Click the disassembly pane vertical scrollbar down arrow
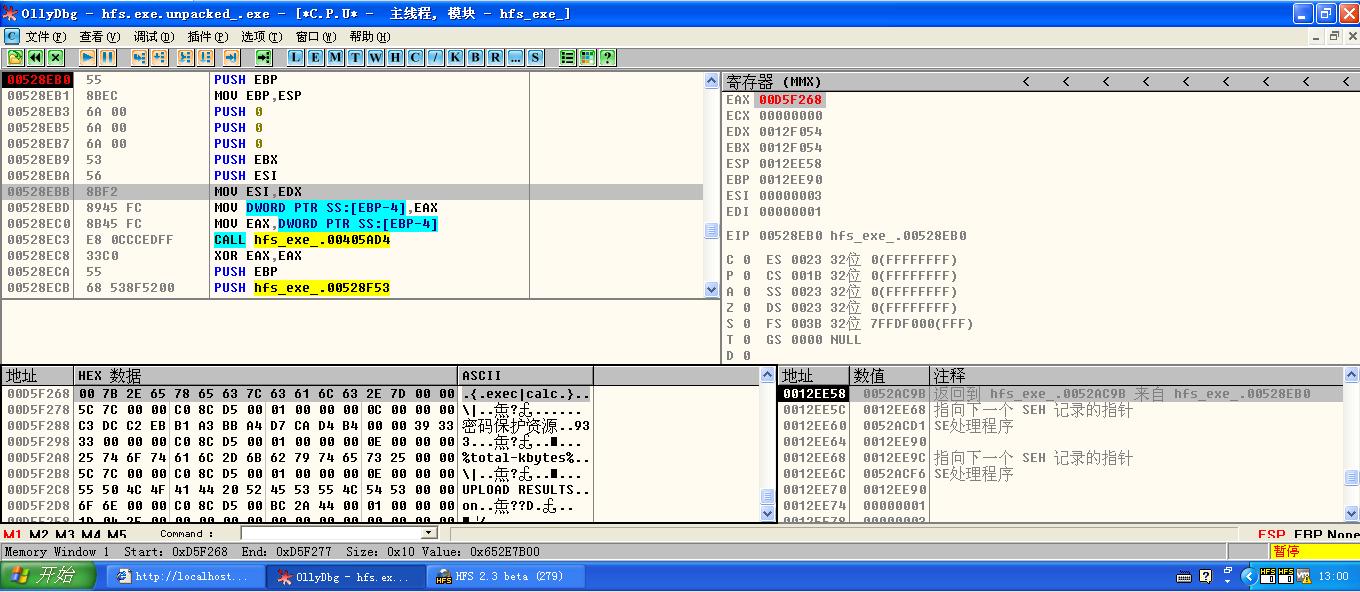This screenshot has height=592, width=1360. 712,290
